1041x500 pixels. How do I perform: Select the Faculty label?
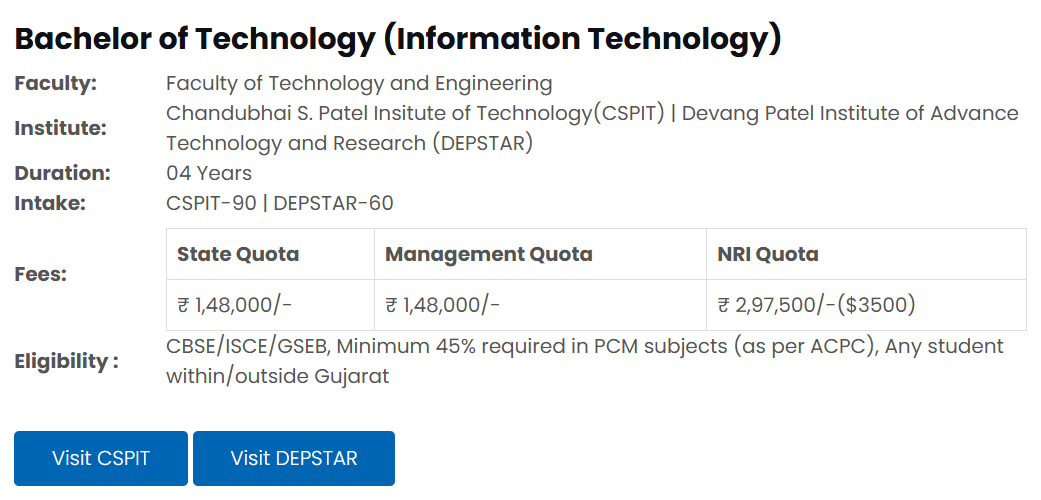click(x=55, y=83)
